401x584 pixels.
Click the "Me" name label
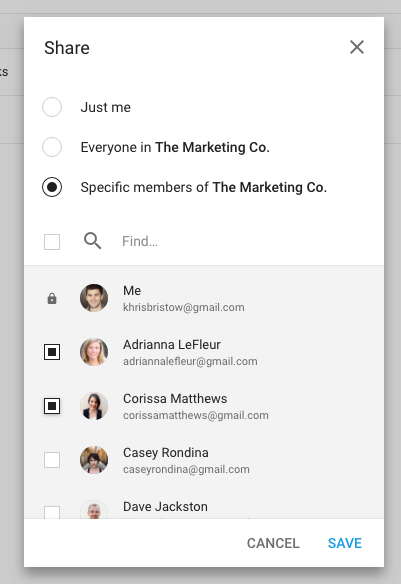click(132, 291)
